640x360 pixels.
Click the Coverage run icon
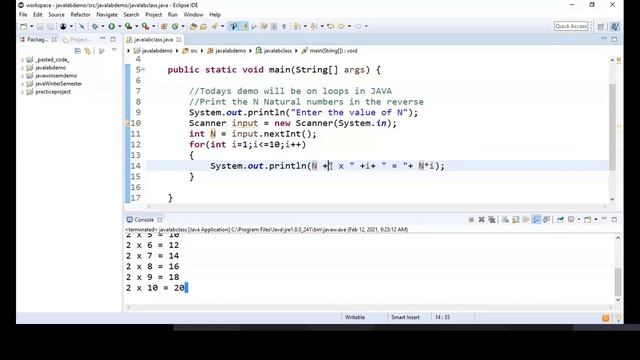point(128,27)
